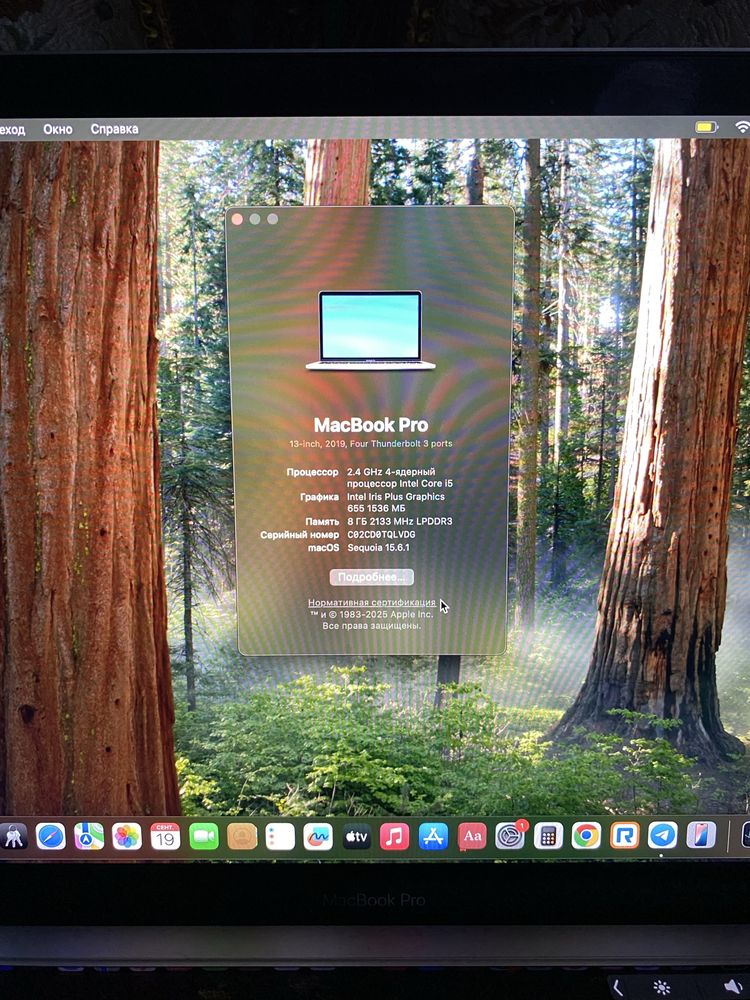Image resolution: width=750 pixels, height=1000 pixels.
Task: Open Wi-Fi menu in menu bar
Action: [743, 127]
